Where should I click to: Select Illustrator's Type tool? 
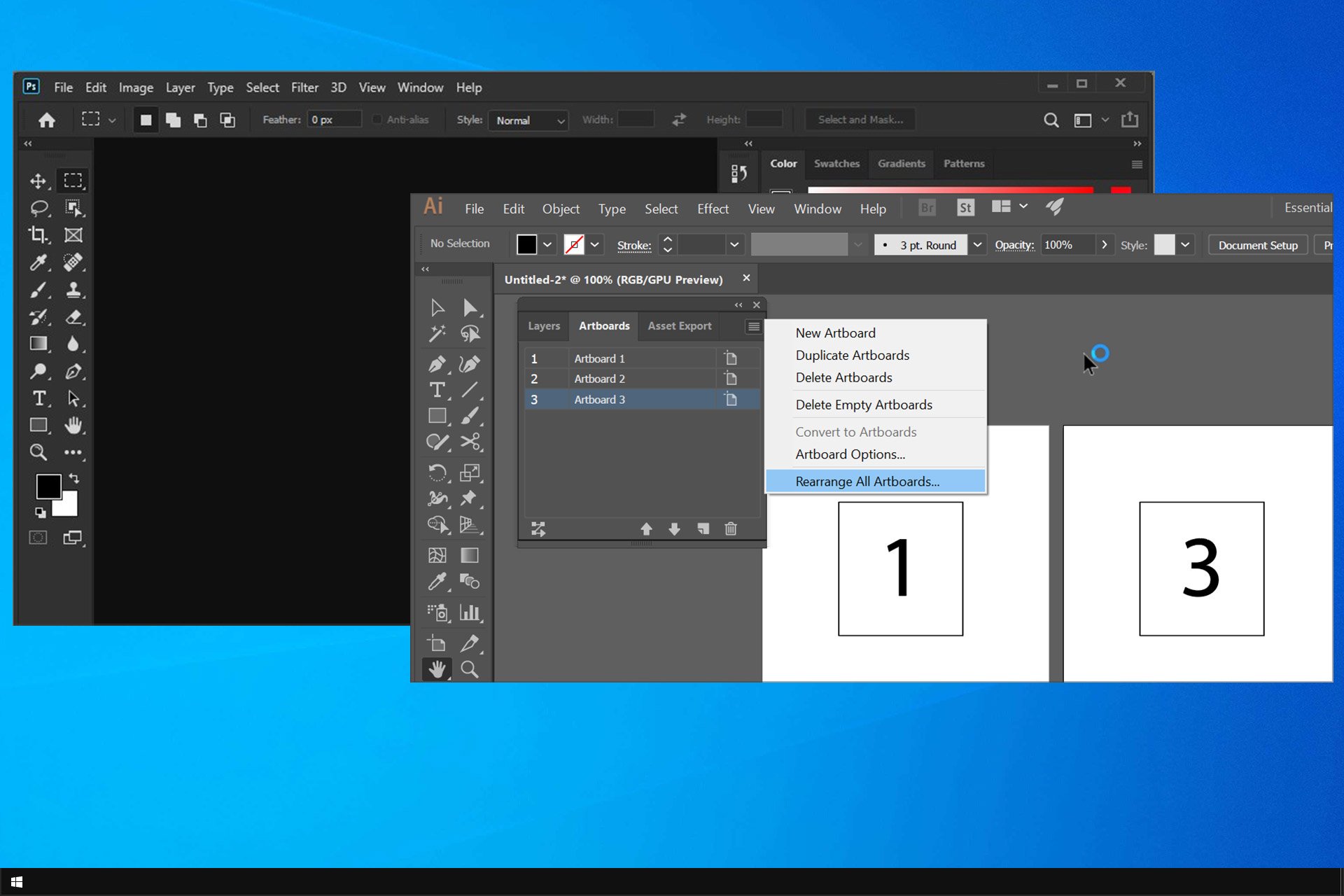(x=437, y=390)
